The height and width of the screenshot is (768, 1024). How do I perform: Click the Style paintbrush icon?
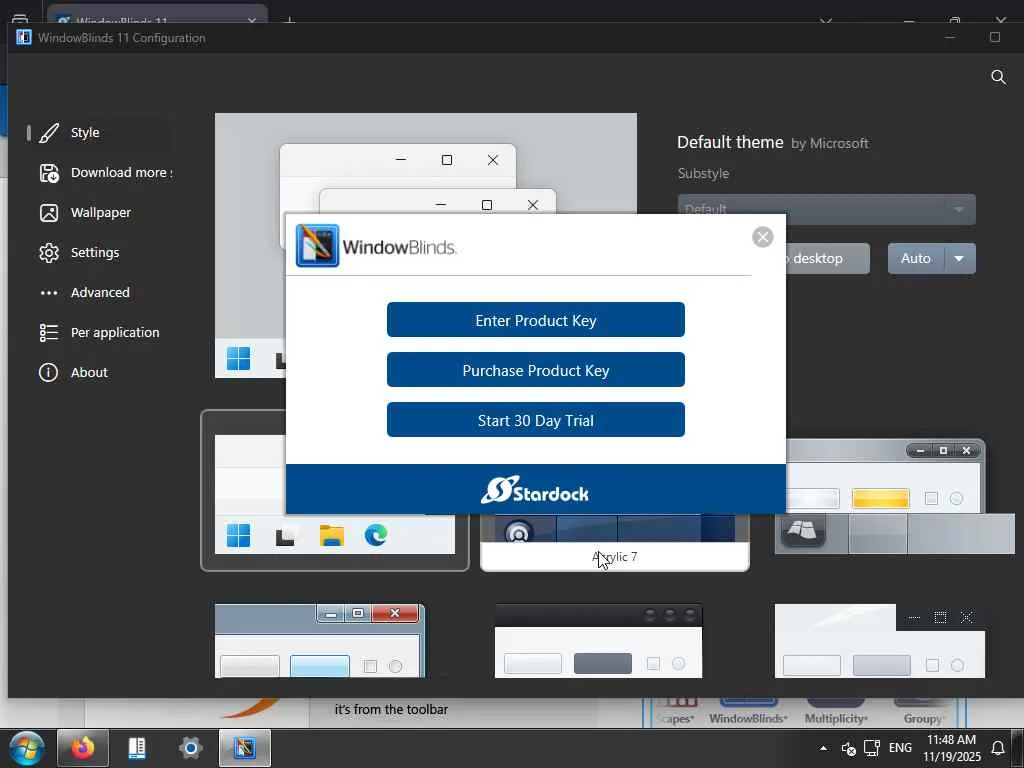coord(49,133)
